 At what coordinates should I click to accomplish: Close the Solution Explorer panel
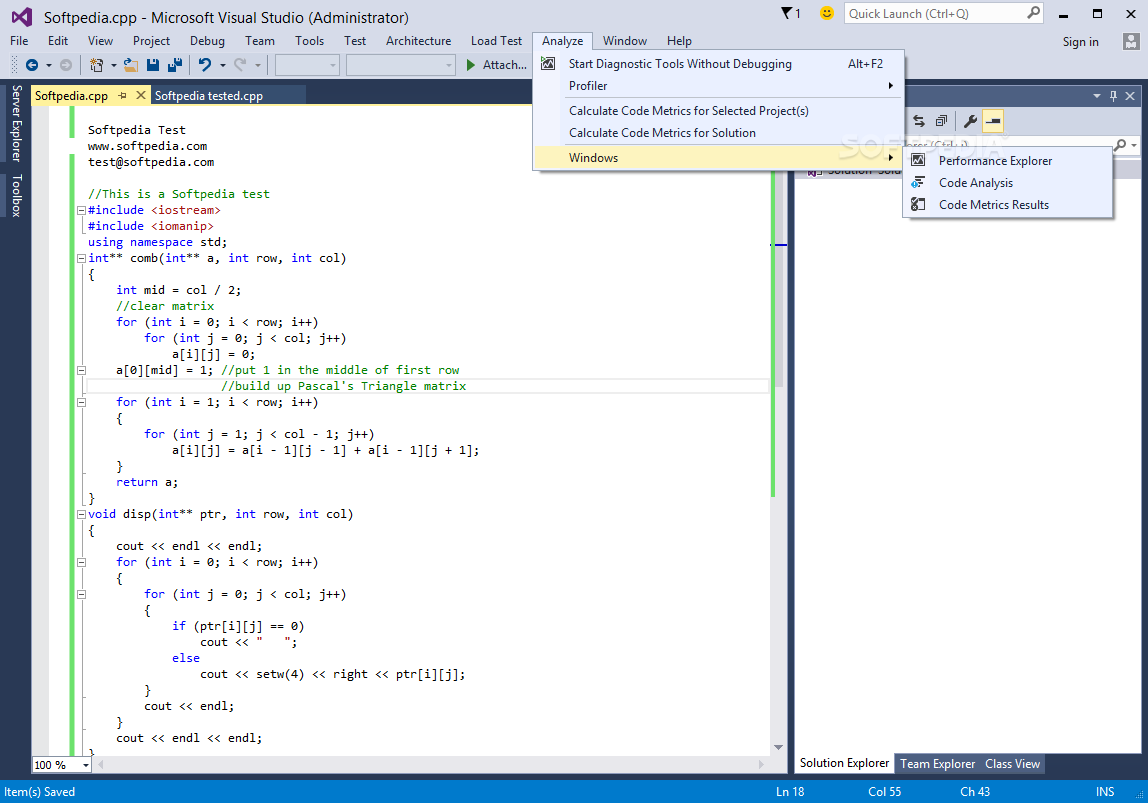point(1130,96)
